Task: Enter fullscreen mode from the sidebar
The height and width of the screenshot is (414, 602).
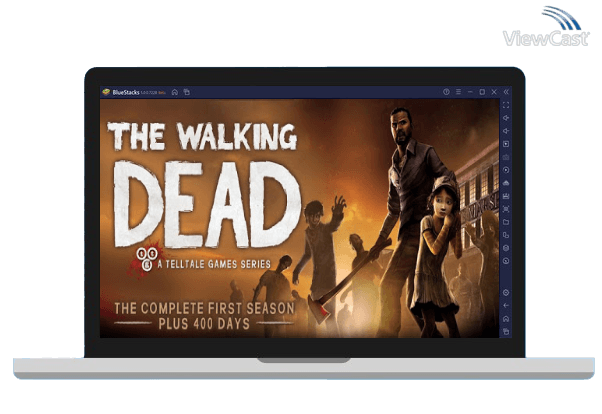Action: point(506,105)
